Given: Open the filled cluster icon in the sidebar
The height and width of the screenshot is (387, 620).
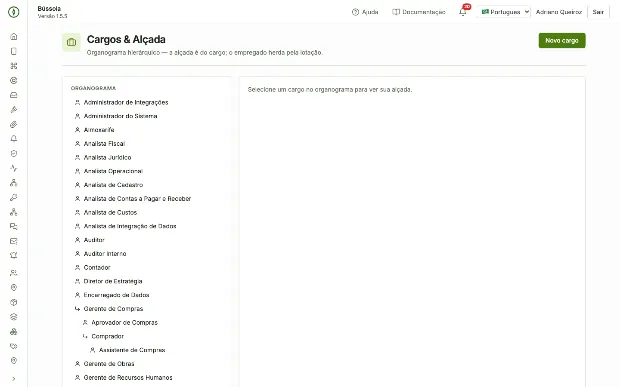Looking at the screenshot, I should point(13,331).
